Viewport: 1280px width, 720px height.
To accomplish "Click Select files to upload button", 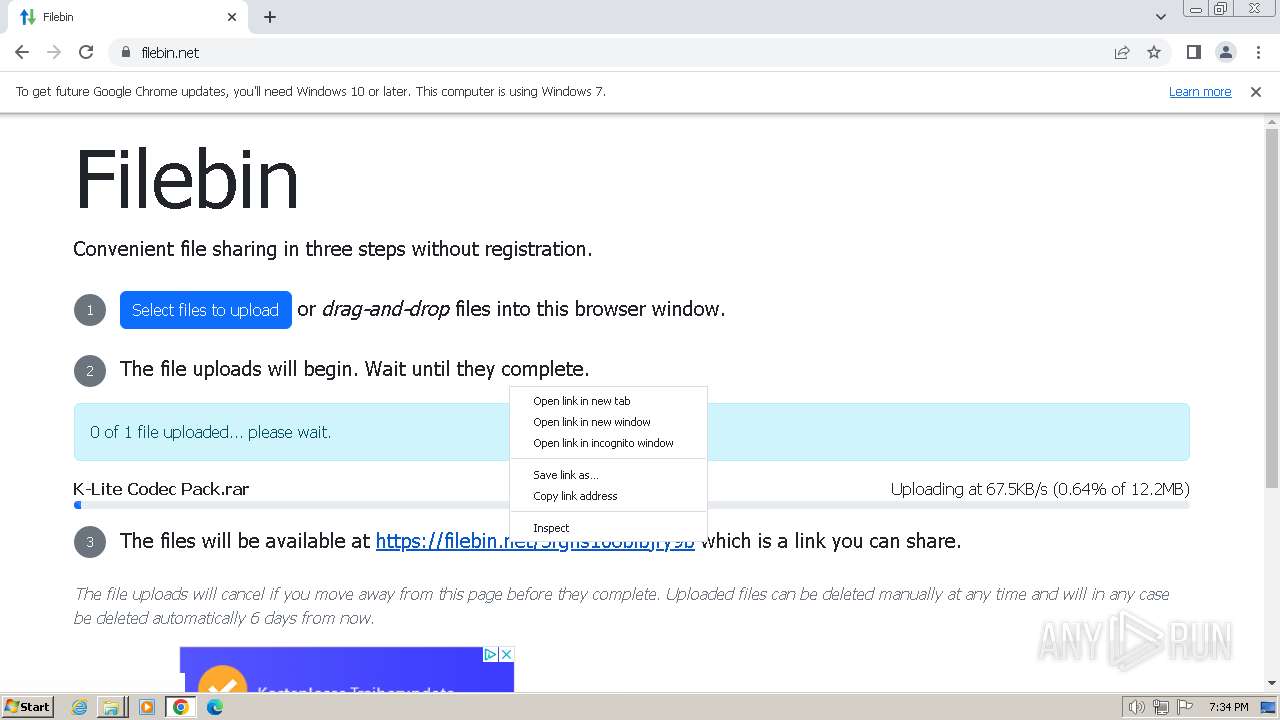I will [x=206, y=310].
